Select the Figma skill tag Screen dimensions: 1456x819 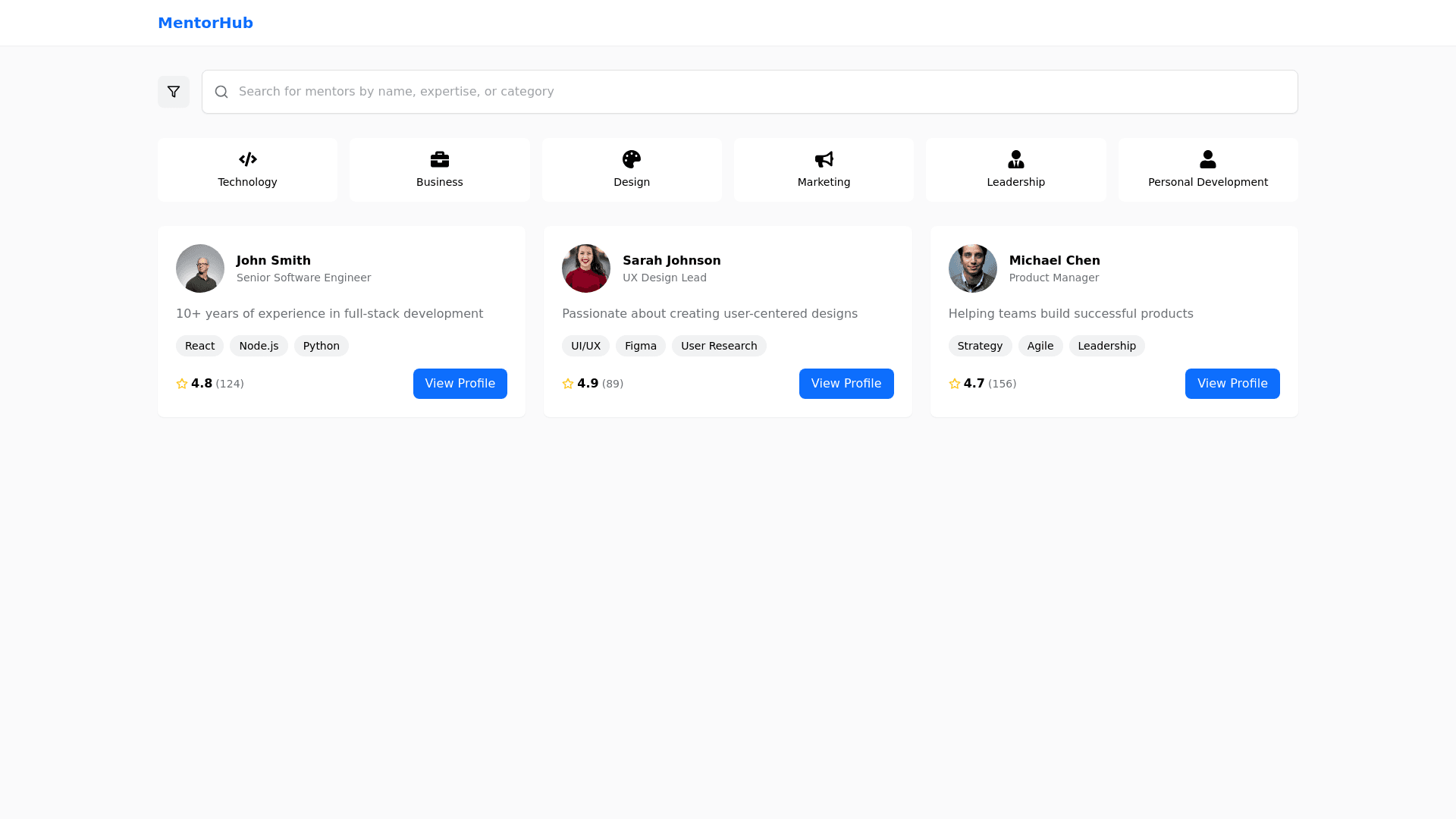click(641, 346)
